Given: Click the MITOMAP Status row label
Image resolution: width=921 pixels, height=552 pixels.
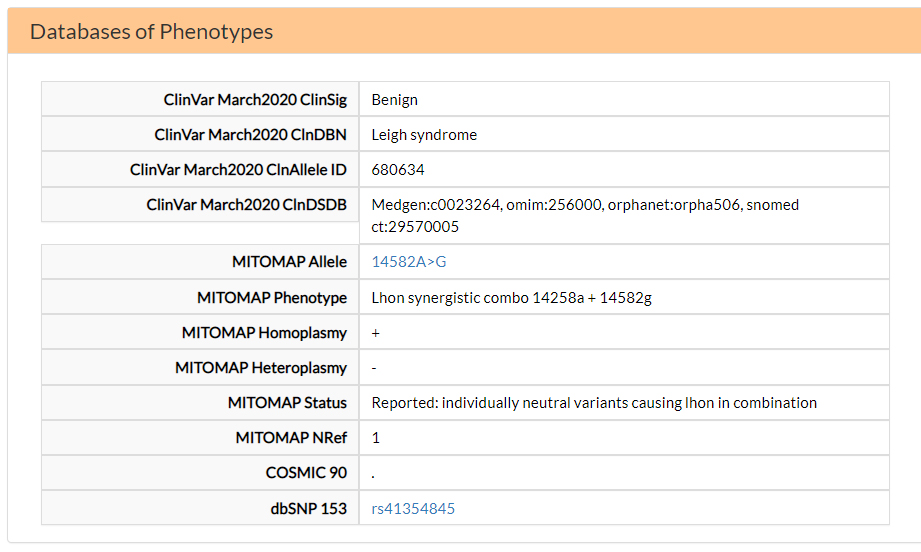Looking at the screenshot, I should pos(287,403).
